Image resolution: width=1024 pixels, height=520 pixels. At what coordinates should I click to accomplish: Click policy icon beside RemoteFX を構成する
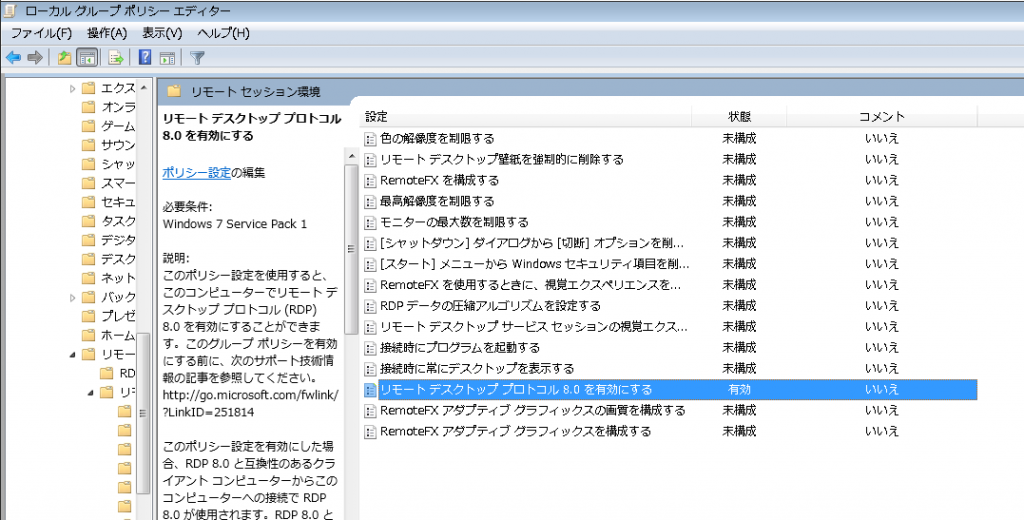(x=370, y=180)
